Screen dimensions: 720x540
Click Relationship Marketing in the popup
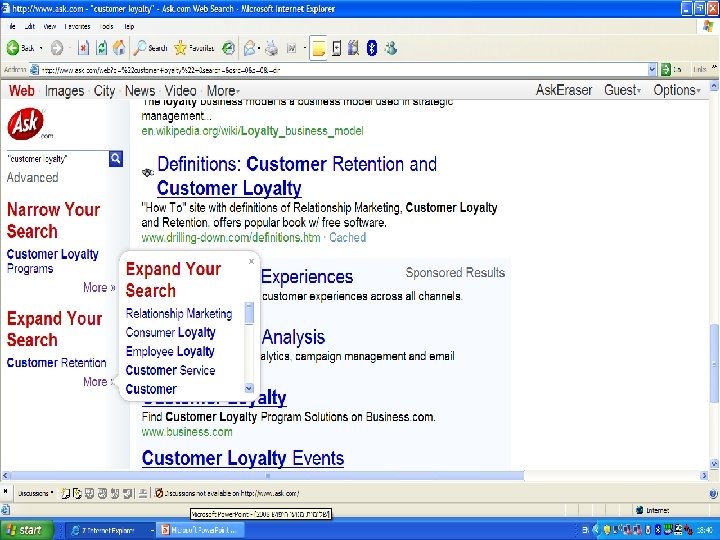[179, 314]
